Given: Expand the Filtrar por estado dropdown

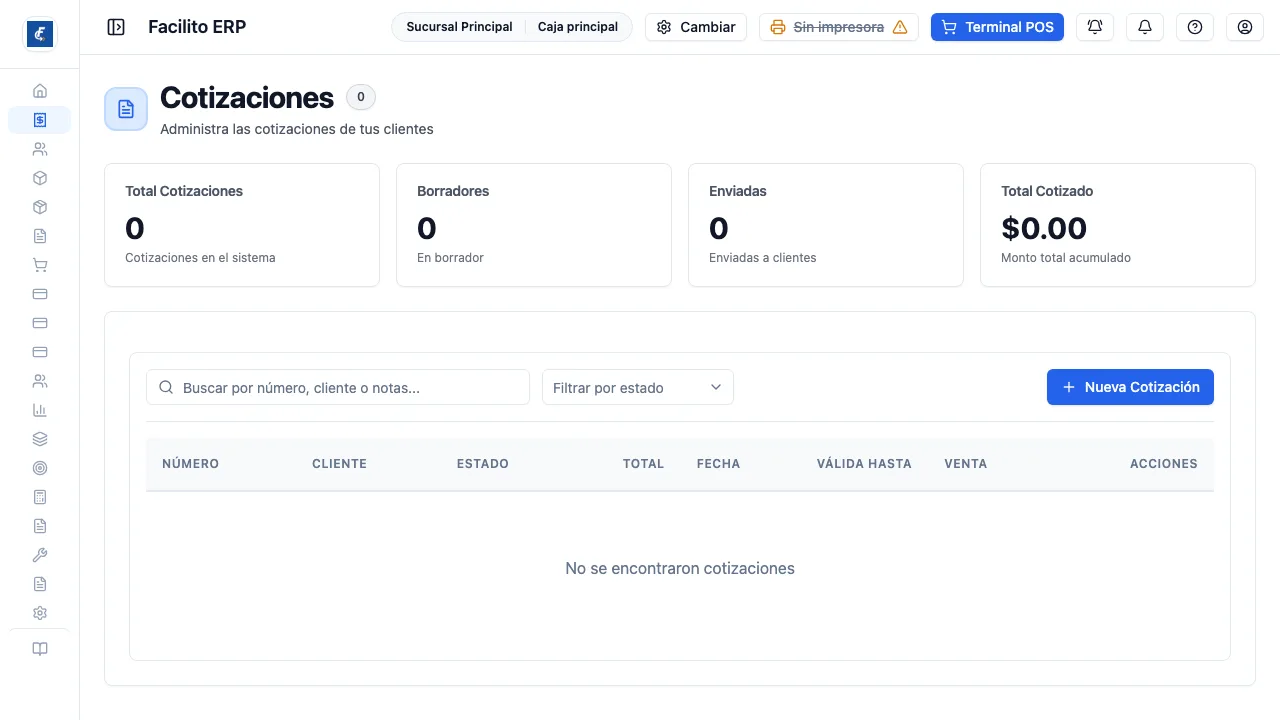Looking at the screenshot, I should tap(638, 387).
